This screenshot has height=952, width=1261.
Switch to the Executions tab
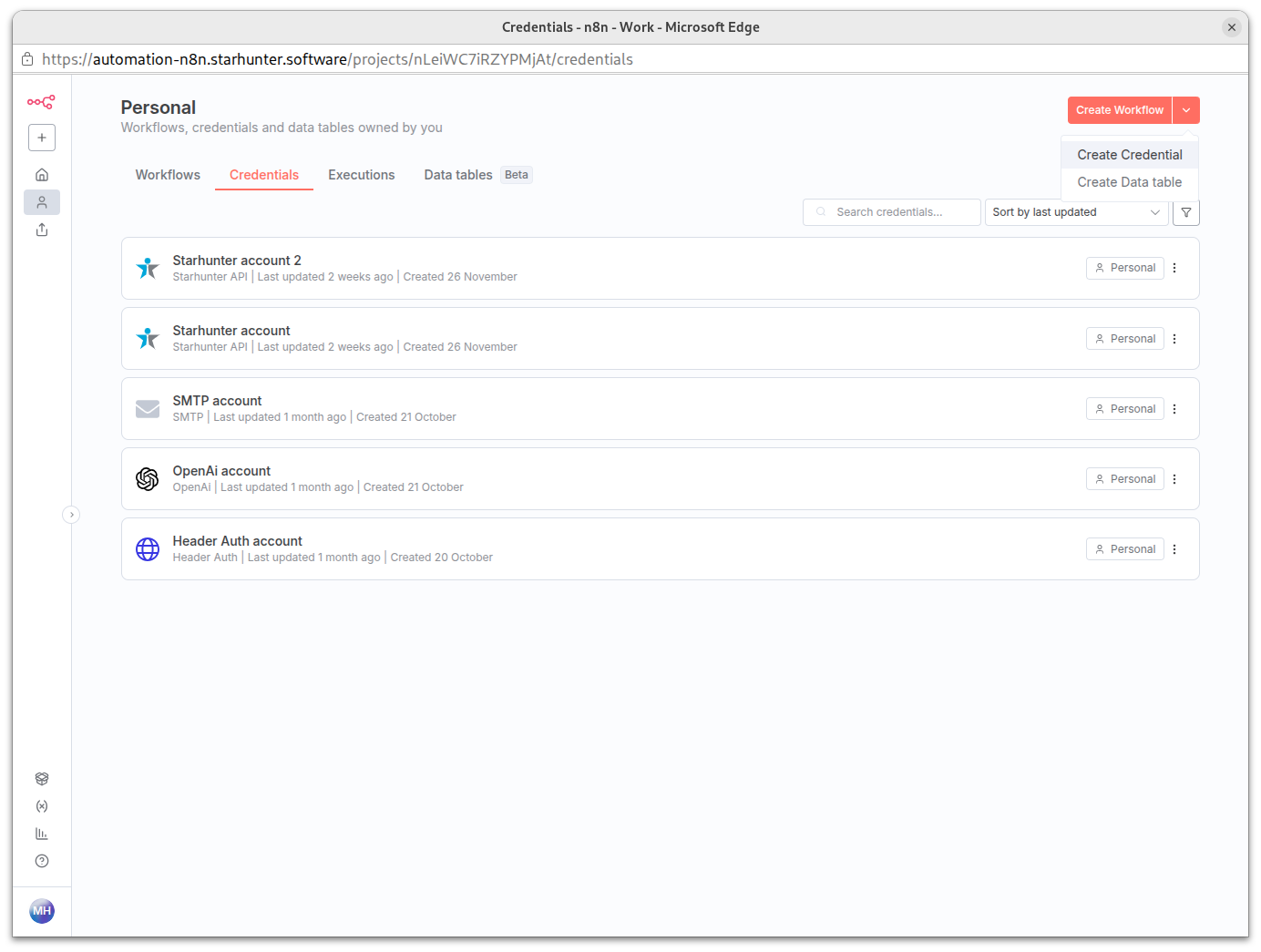point(362,175)
